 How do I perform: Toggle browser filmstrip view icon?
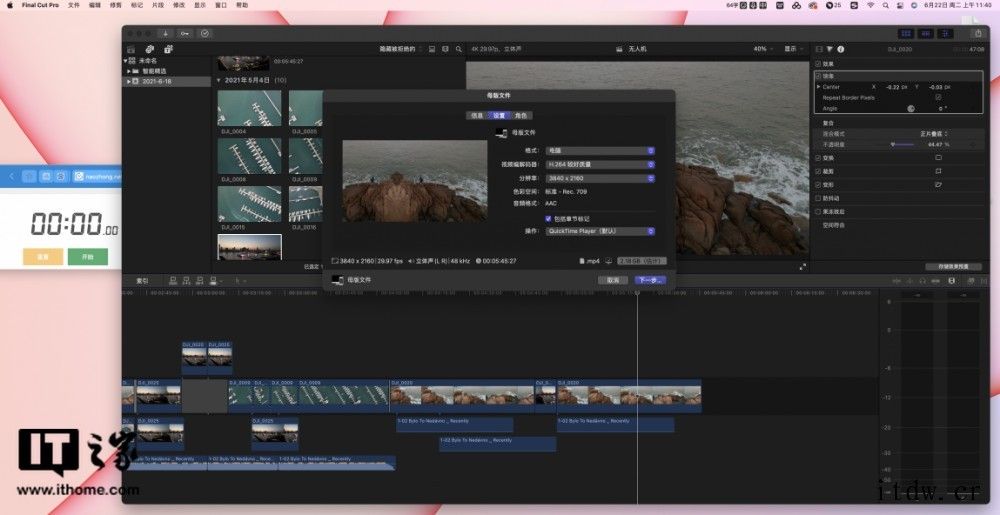[x=432, y=49]
